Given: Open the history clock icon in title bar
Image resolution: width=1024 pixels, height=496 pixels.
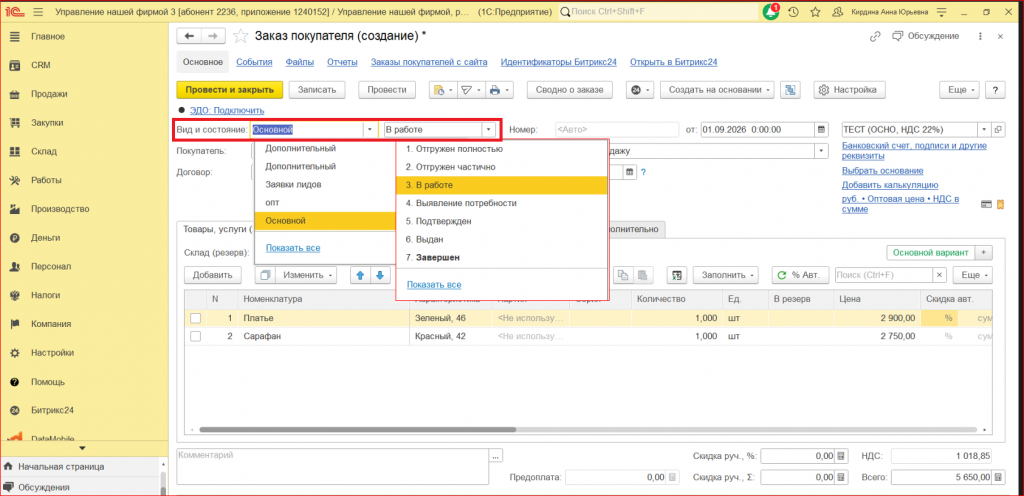Looking at the screenshot, I should click(x=793, y=12).
